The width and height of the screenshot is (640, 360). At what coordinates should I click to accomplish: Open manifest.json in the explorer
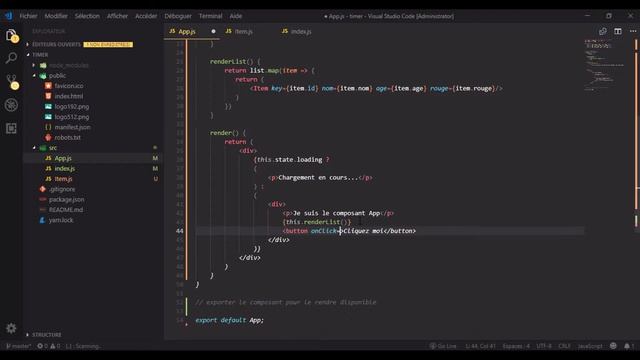tap(73, 127)
